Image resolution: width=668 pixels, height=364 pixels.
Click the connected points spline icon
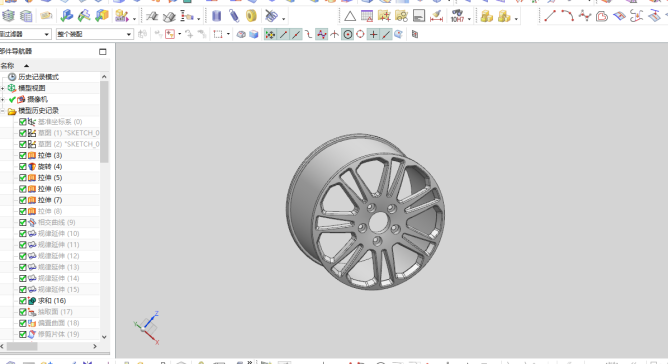(584, 16)
